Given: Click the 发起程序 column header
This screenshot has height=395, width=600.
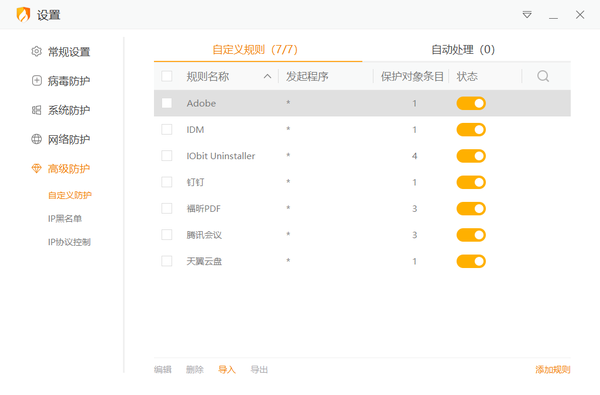Looking at the screenshot, I should (307, 76).
